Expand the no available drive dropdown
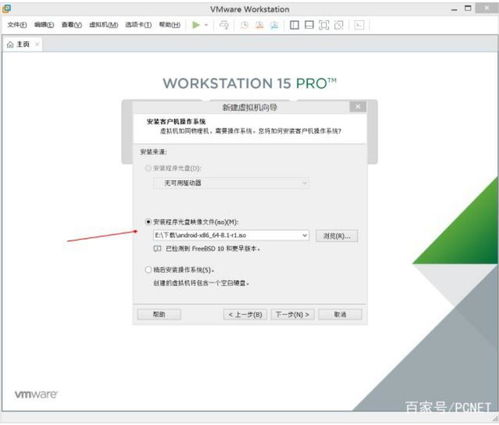499x425 pixels. point(304,183)
